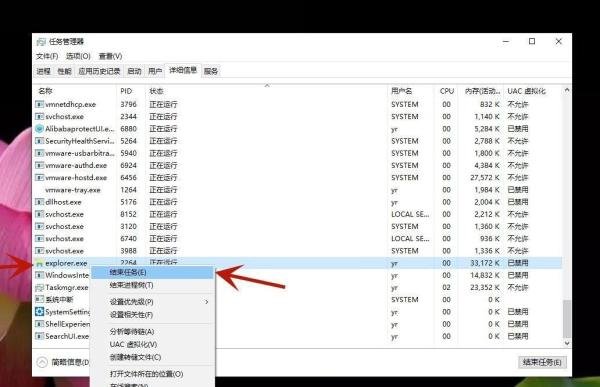This screenshot has width=600, height=387.
Task: Click the dllhost.exe process icon
Action: pos(39,202)
